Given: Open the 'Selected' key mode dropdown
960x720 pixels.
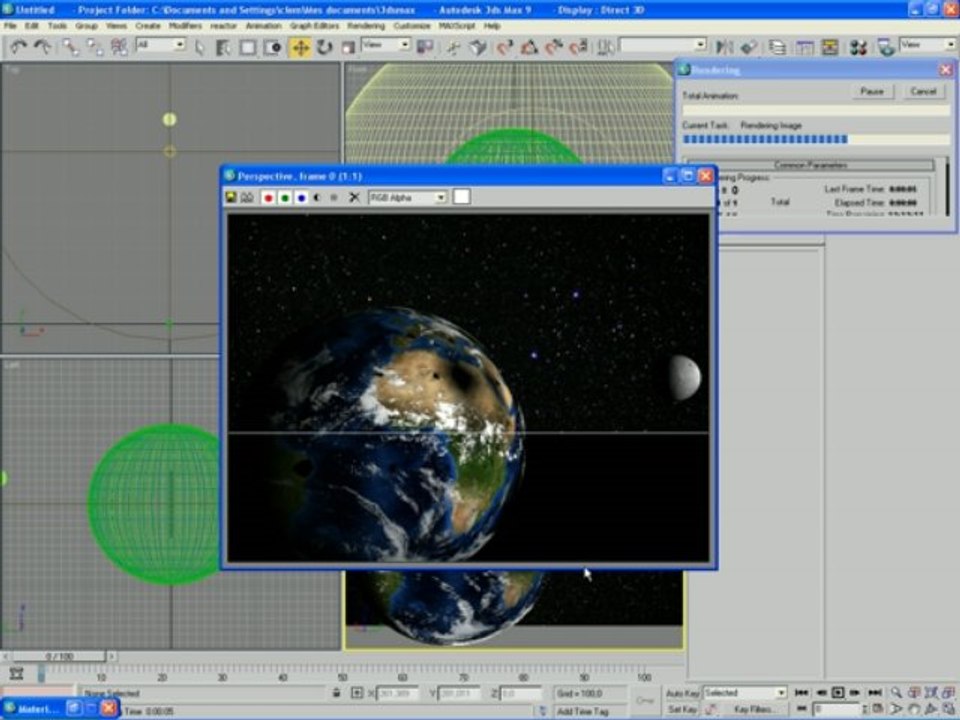Looking at the screenshot, I should (744, 693).
